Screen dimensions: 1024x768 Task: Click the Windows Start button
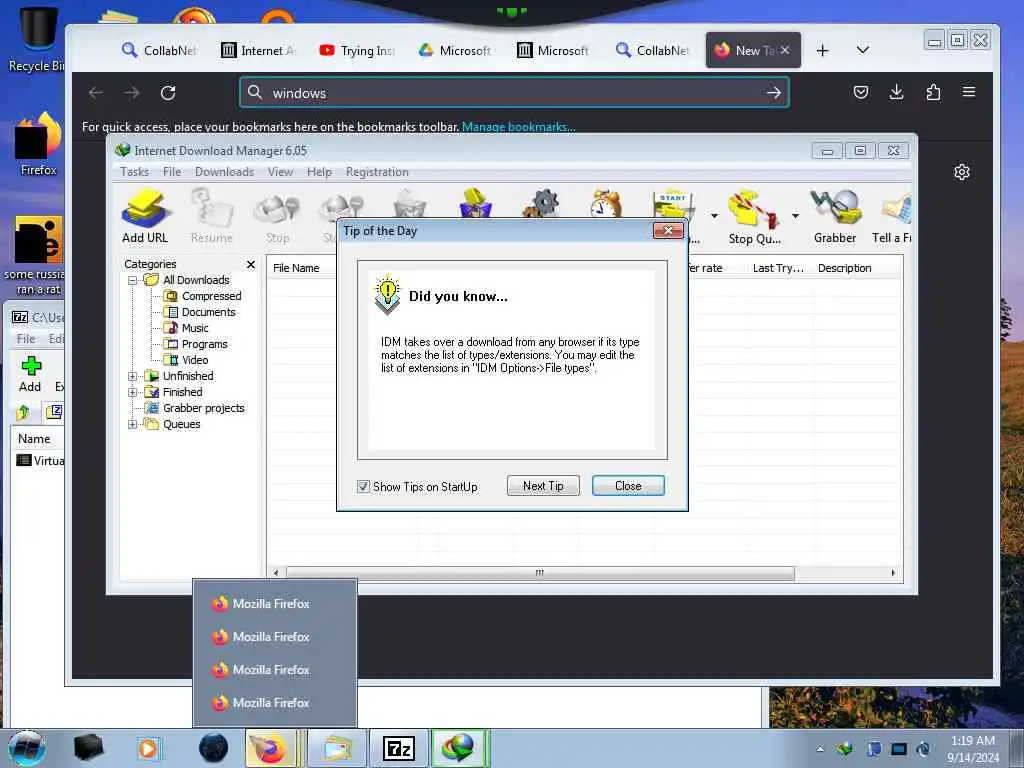pyautogui.click(x=27, y=748)
